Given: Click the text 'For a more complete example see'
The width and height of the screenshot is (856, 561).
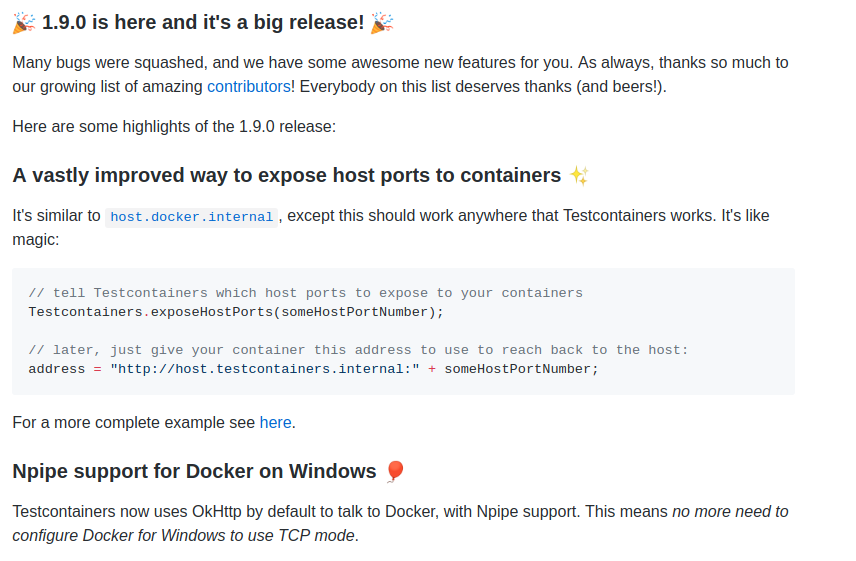Looking at the screenshot, I should pyautogui.click(x=134, y=422).
